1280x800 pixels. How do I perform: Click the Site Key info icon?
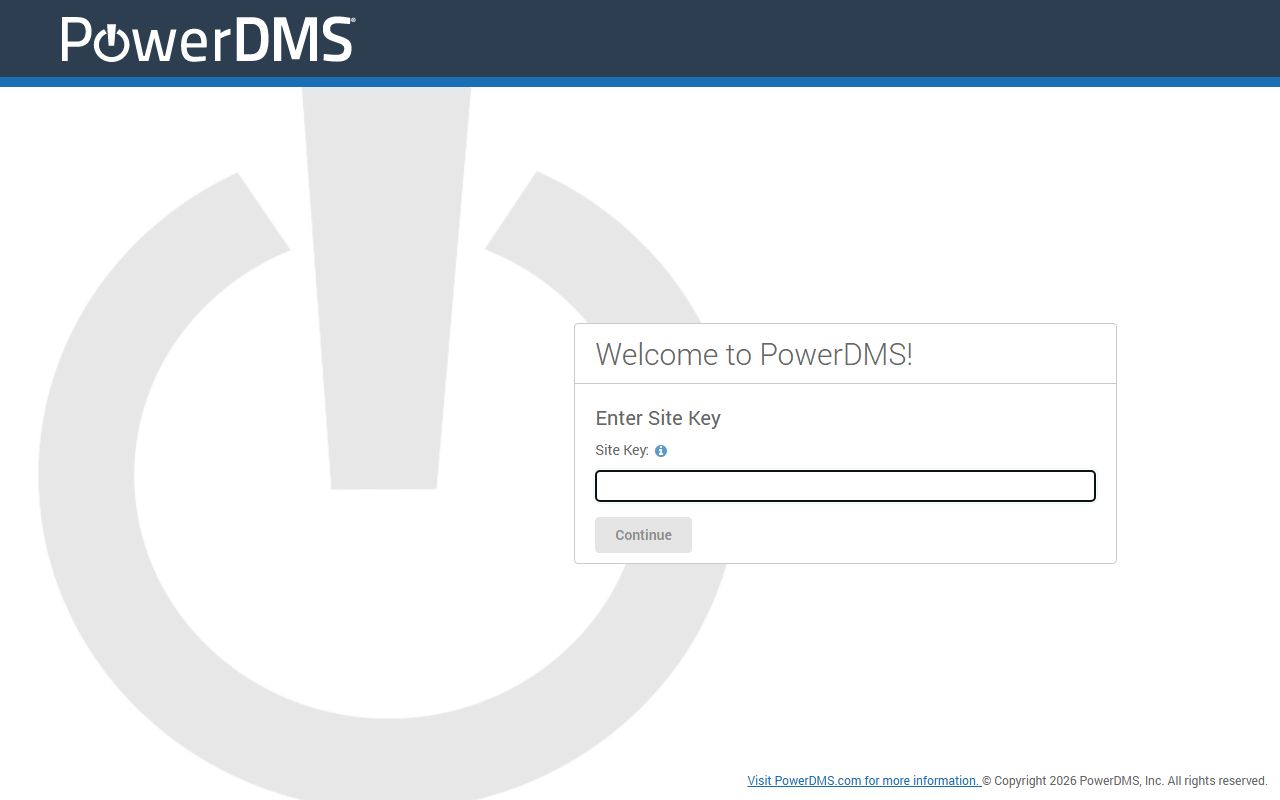(661, 451)
